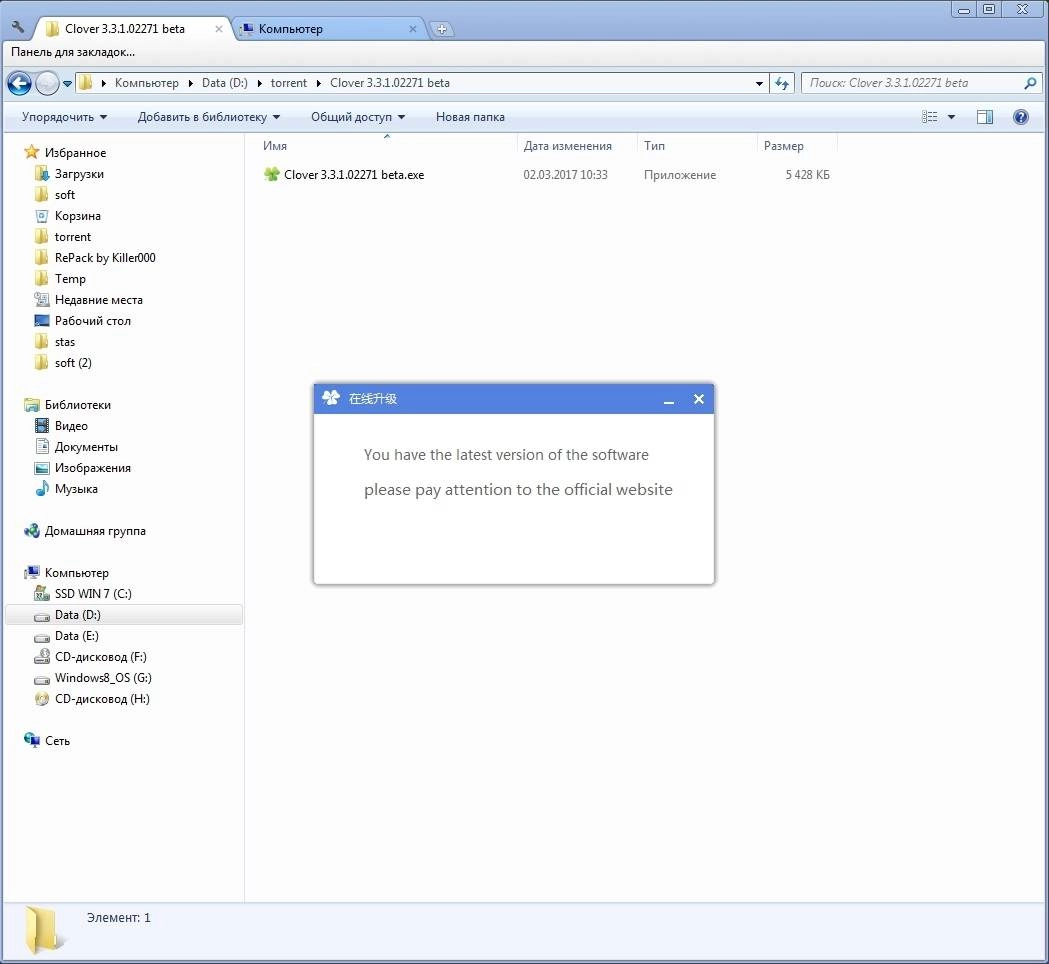The width and height of the screenshot is (1049, 964).
Task: Open the Clover wrench settings icon
Action: pos(18,27)
